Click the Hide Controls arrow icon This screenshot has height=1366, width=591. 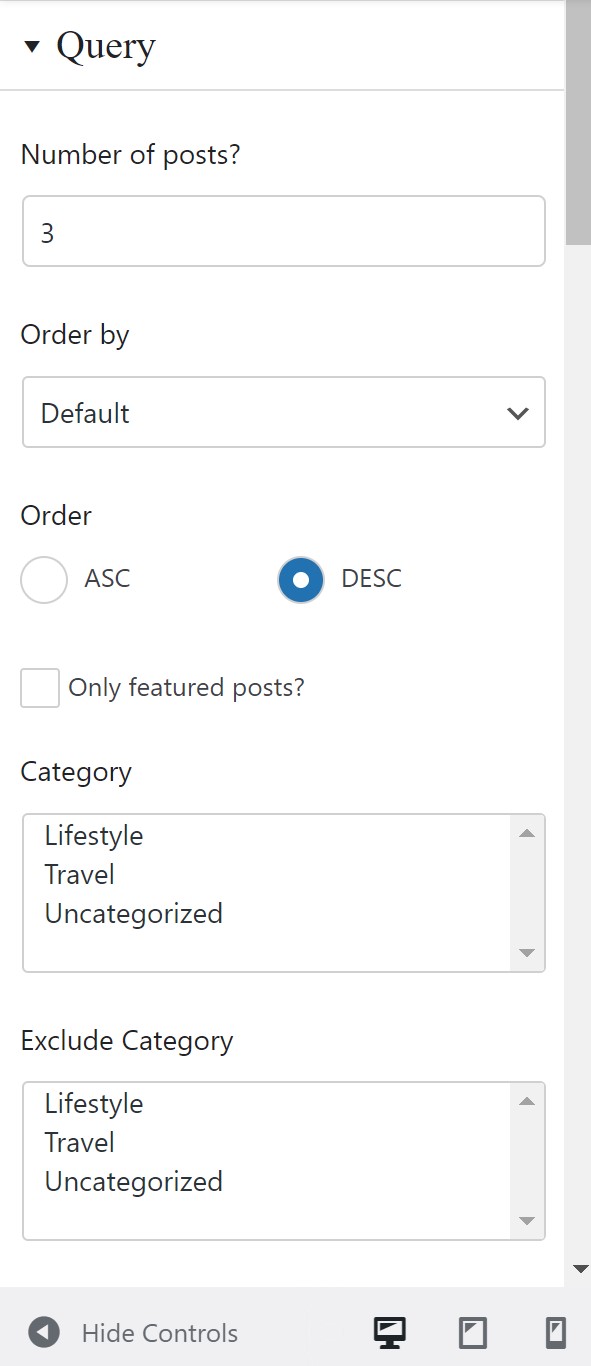tap(44, 1332)
